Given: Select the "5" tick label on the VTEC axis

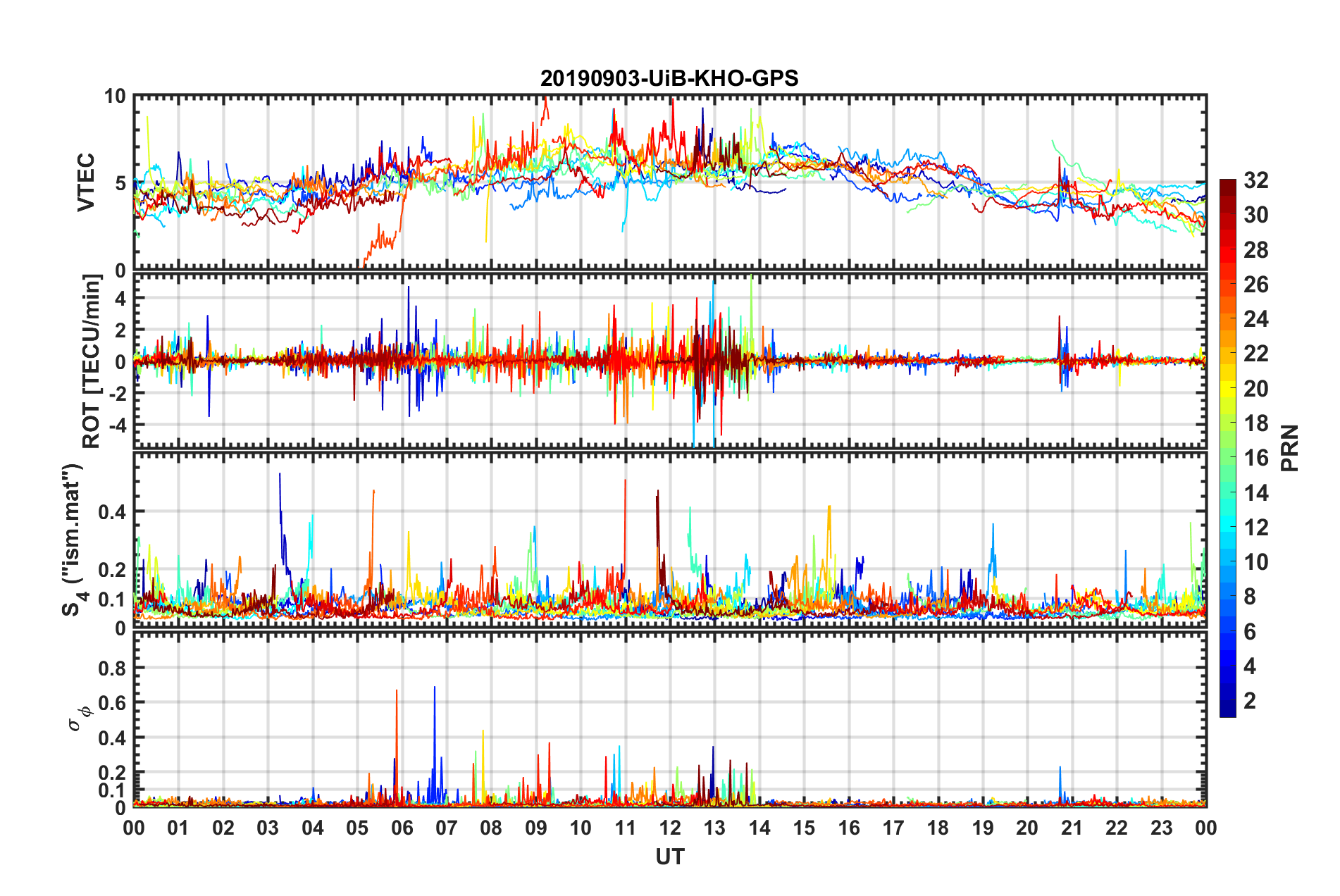Looking at the screenshot, I should [x=120, y=183].
